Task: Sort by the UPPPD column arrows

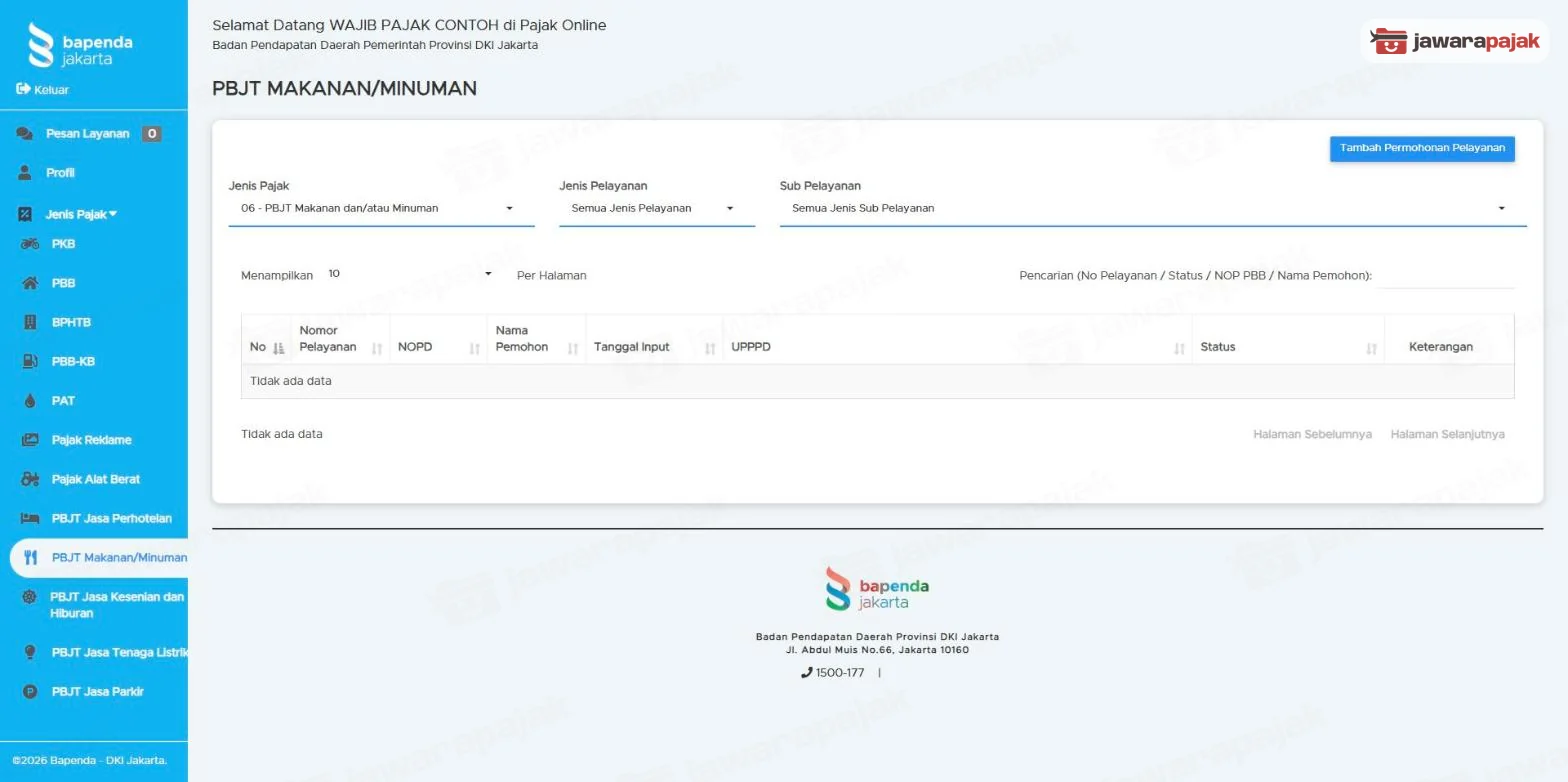Action: 1179,348
